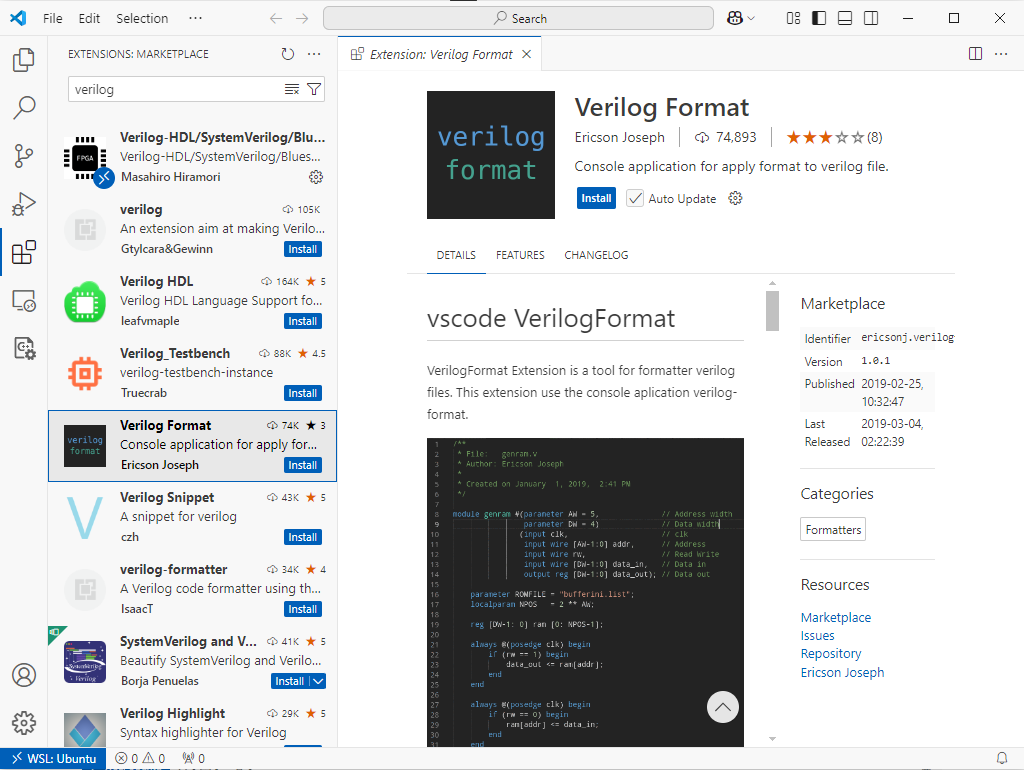Viewport: 1024px width, 770px height.
Task: Open the filter extensions funnel icon
Action: [x=314, y=89]
